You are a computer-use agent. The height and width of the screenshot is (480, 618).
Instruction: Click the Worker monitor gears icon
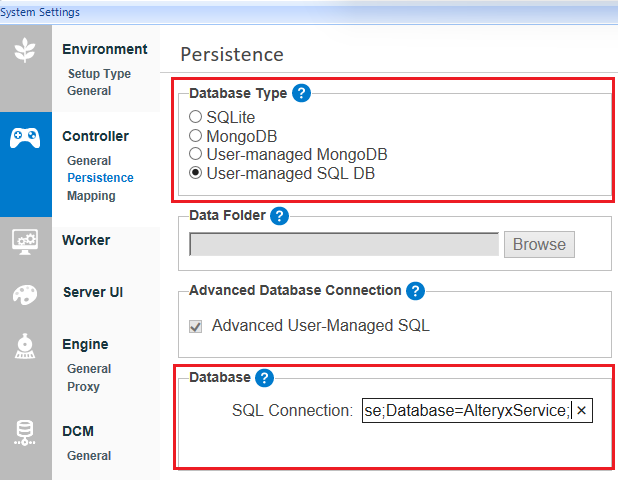point(25,241)
